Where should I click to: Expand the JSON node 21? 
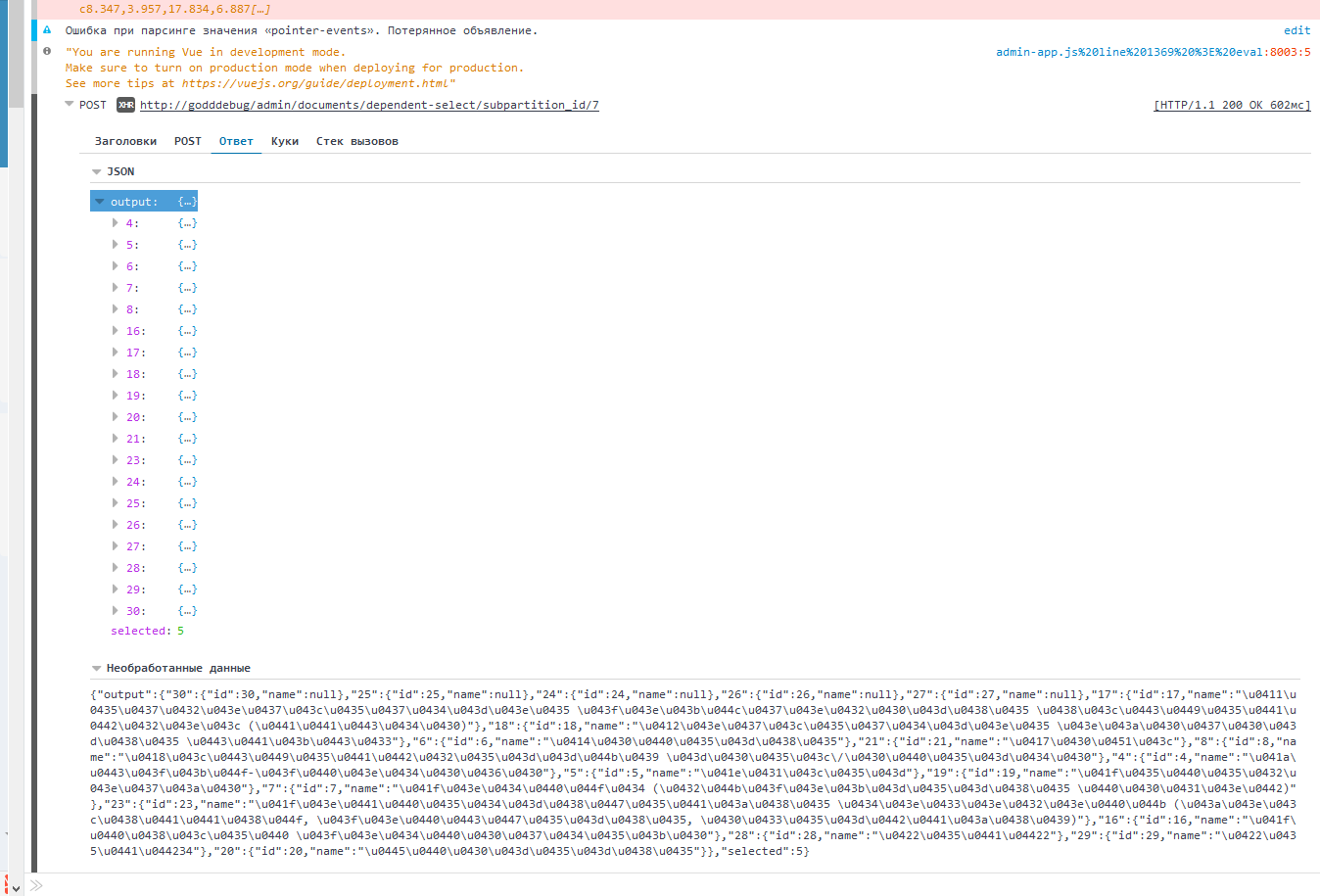pyautogui.click(x=116, y=439)
